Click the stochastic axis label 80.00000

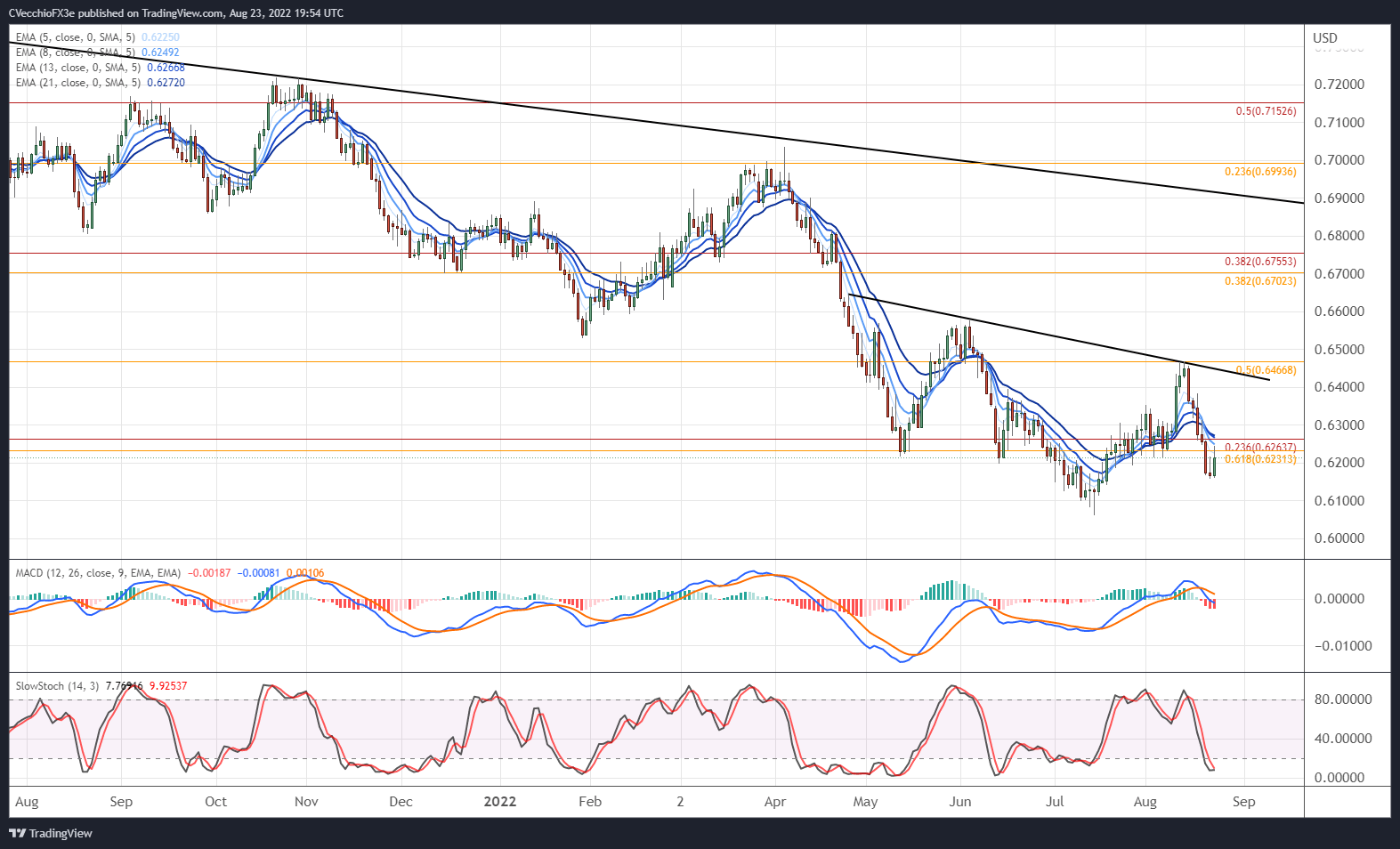1343,699
